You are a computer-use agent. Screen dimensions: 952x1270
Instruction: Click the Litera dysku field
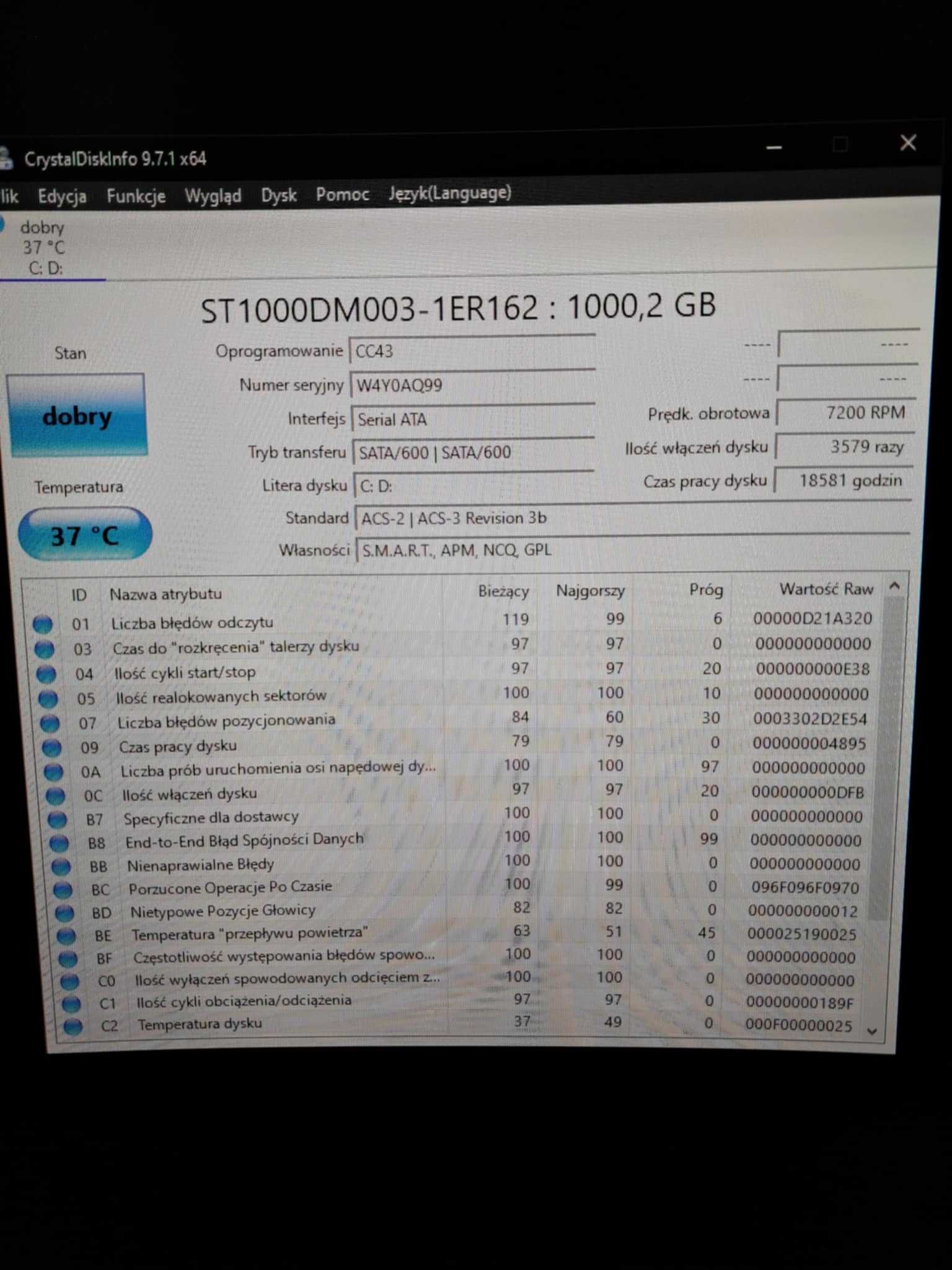click(x=475, y=485)
